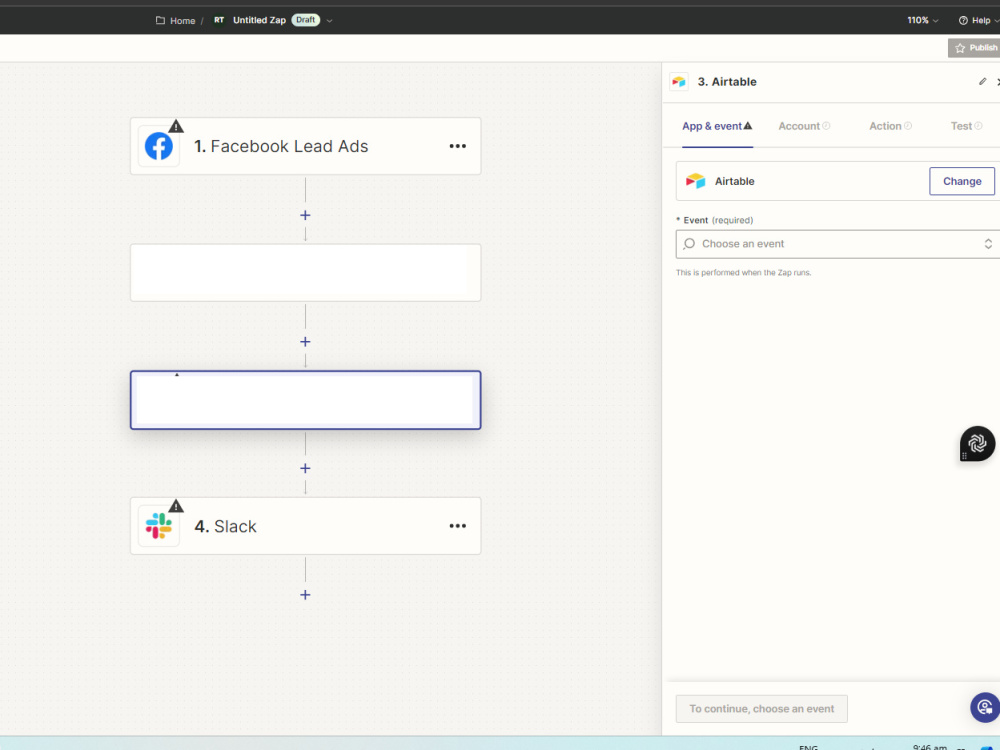Click the RT workspace badge

(x=219, y=20)
